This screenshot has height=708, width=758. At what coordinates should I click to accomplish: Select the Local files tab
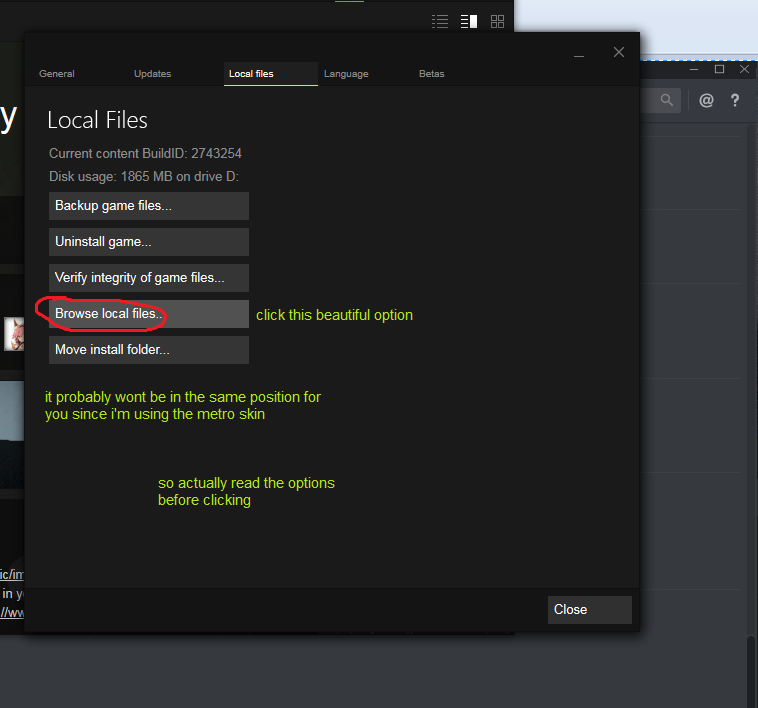pyautogui.click(x=271, y=74)
